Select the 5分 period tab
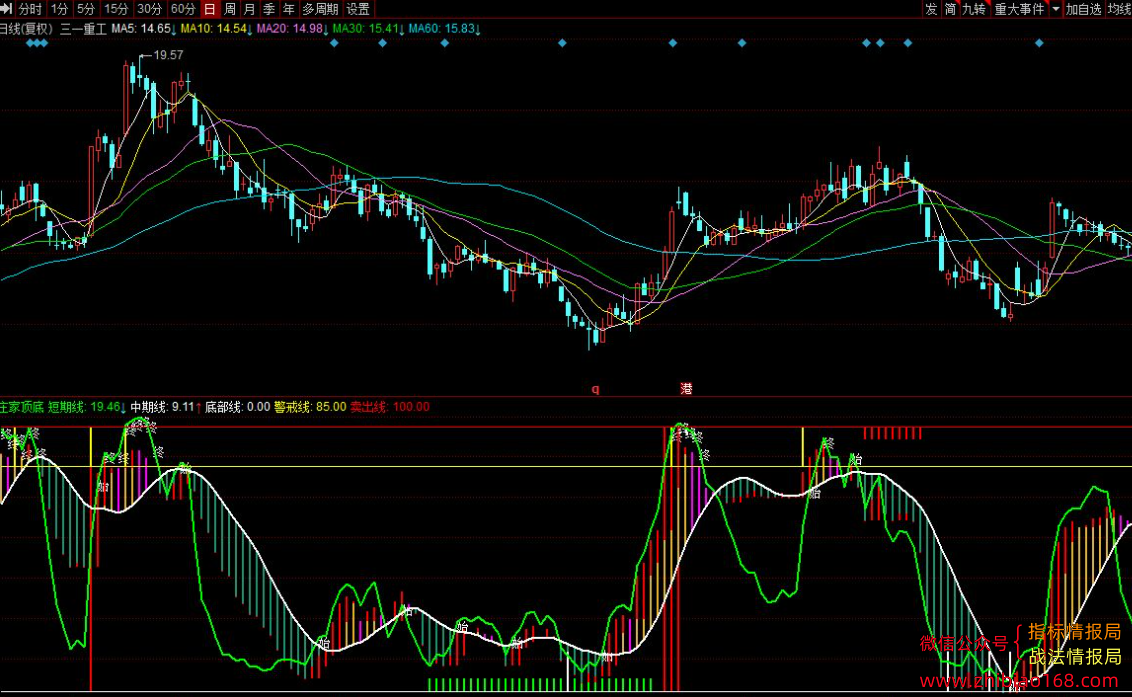 point(86,9)
